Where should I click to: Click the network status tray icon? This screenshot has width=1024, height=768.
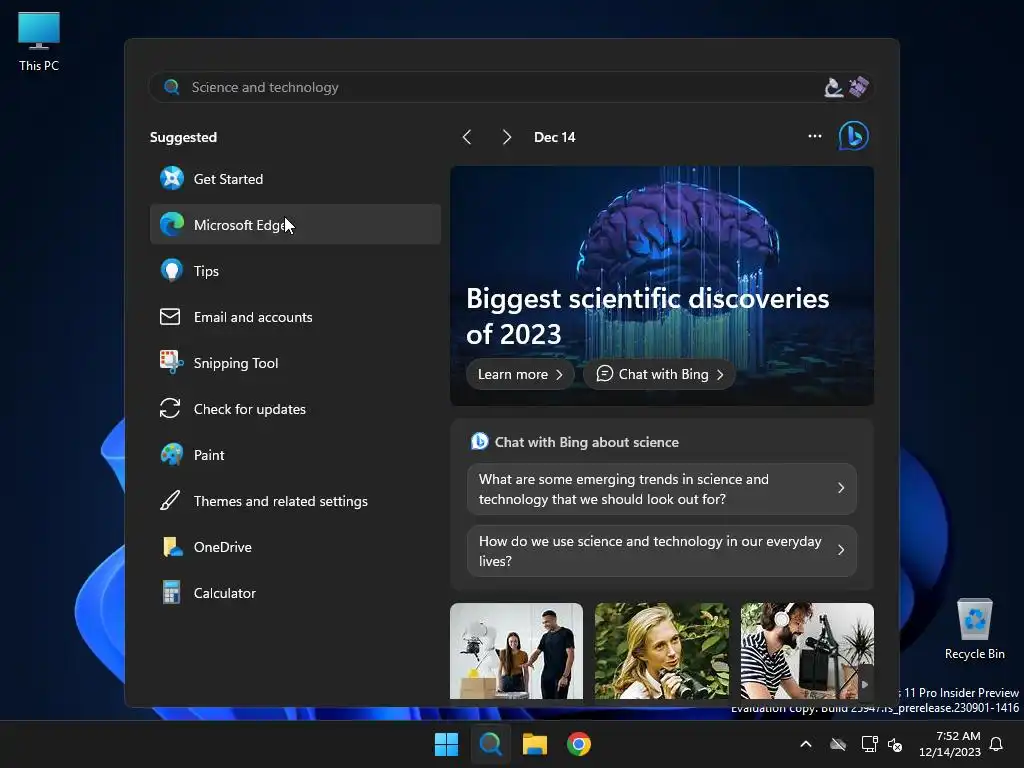[869, 744]
